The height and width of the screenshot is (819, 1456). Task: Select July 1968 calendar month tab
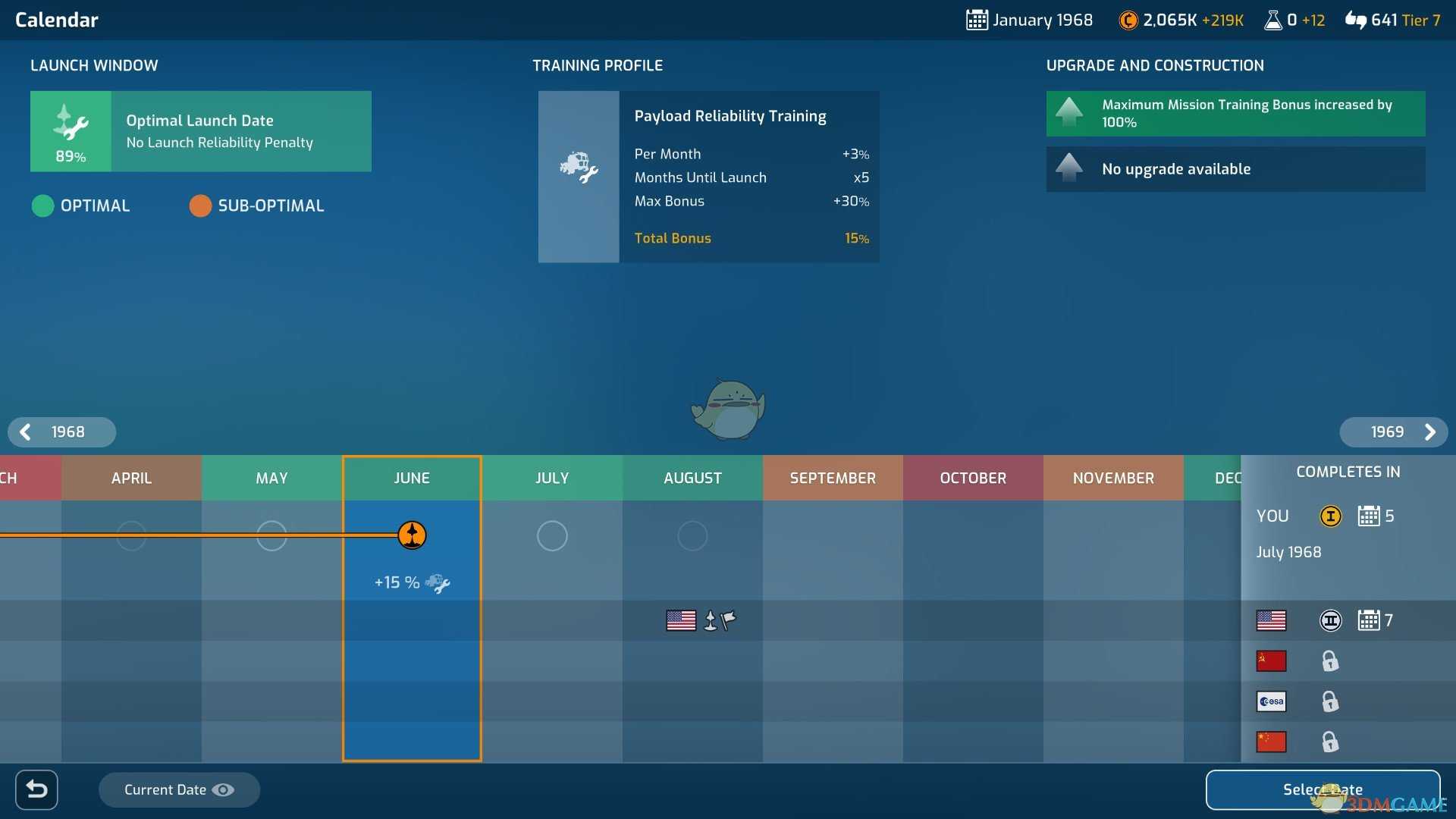coord(551,477)
